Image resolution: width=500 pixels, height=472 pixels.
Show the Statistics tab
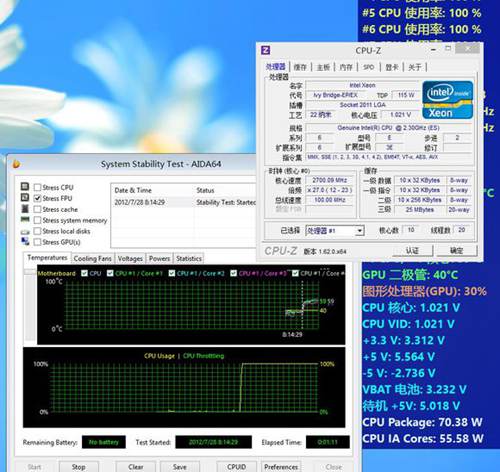click(x=189, y=258)
